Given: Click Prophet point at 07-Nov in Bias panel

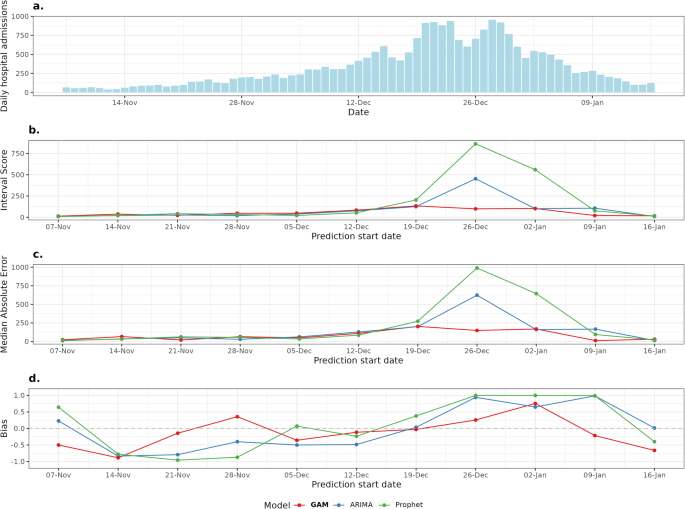Looking at the screenshot, I should (58, 407).
